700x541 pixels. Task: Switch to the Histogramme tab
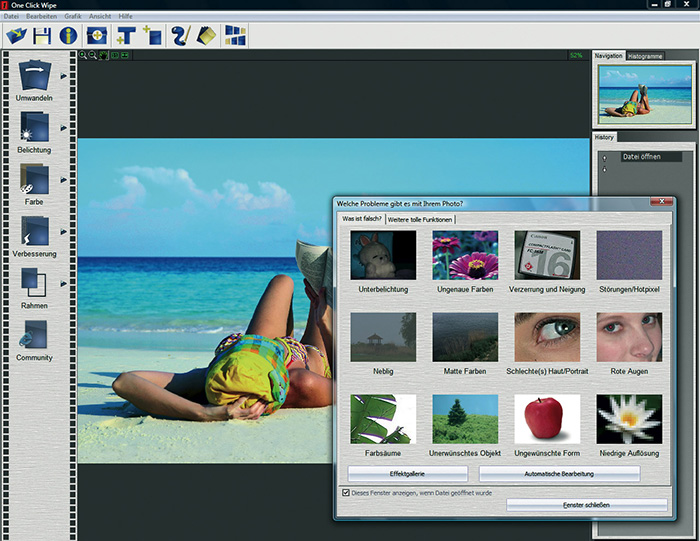click(x=645, y=56)
